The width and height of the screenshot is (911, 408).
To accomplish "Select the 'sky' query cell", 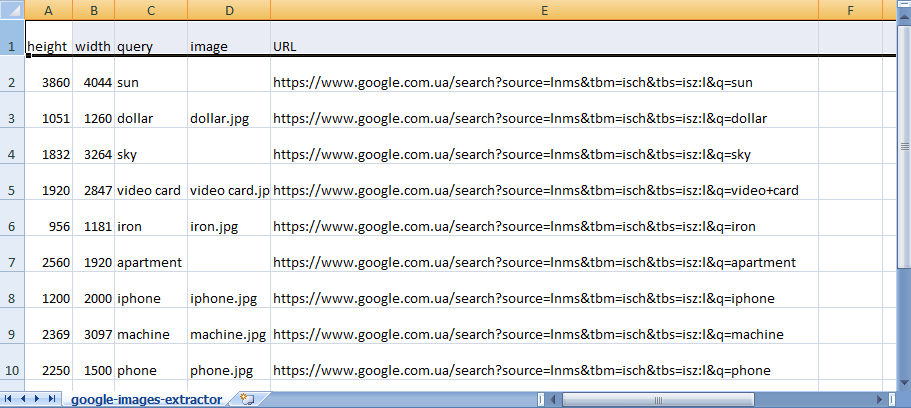I will pyautogui.click(x=151, y=146).
